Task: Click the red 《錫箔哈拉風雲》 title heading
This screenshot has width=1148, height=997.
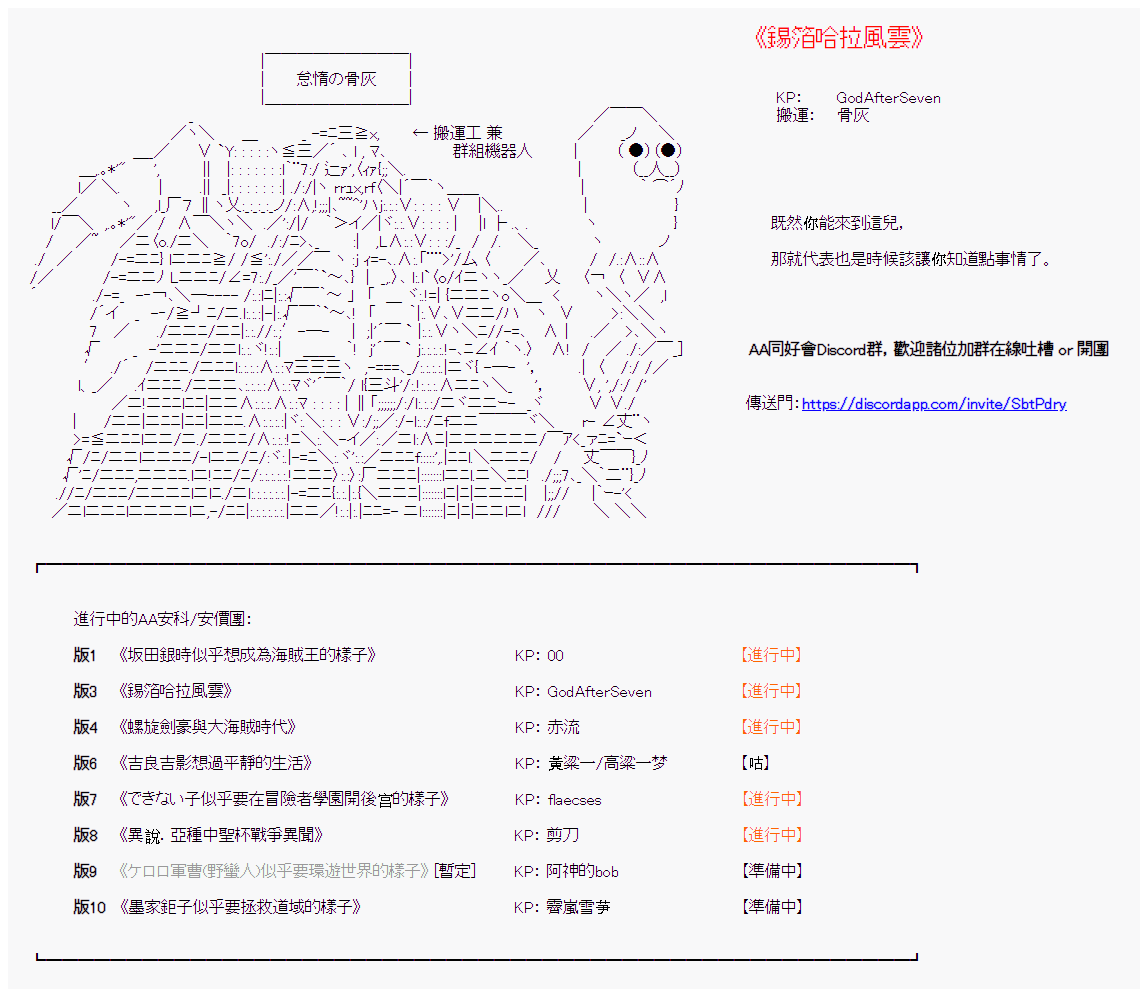Action: pyautogui.click(x=838, y=38)
